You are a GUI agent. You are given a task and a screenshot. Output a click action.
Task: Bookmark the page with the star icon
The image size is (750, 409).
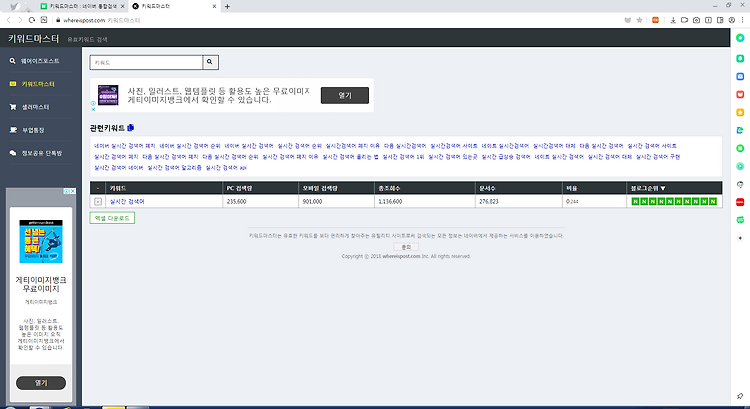tap(640, 20)
